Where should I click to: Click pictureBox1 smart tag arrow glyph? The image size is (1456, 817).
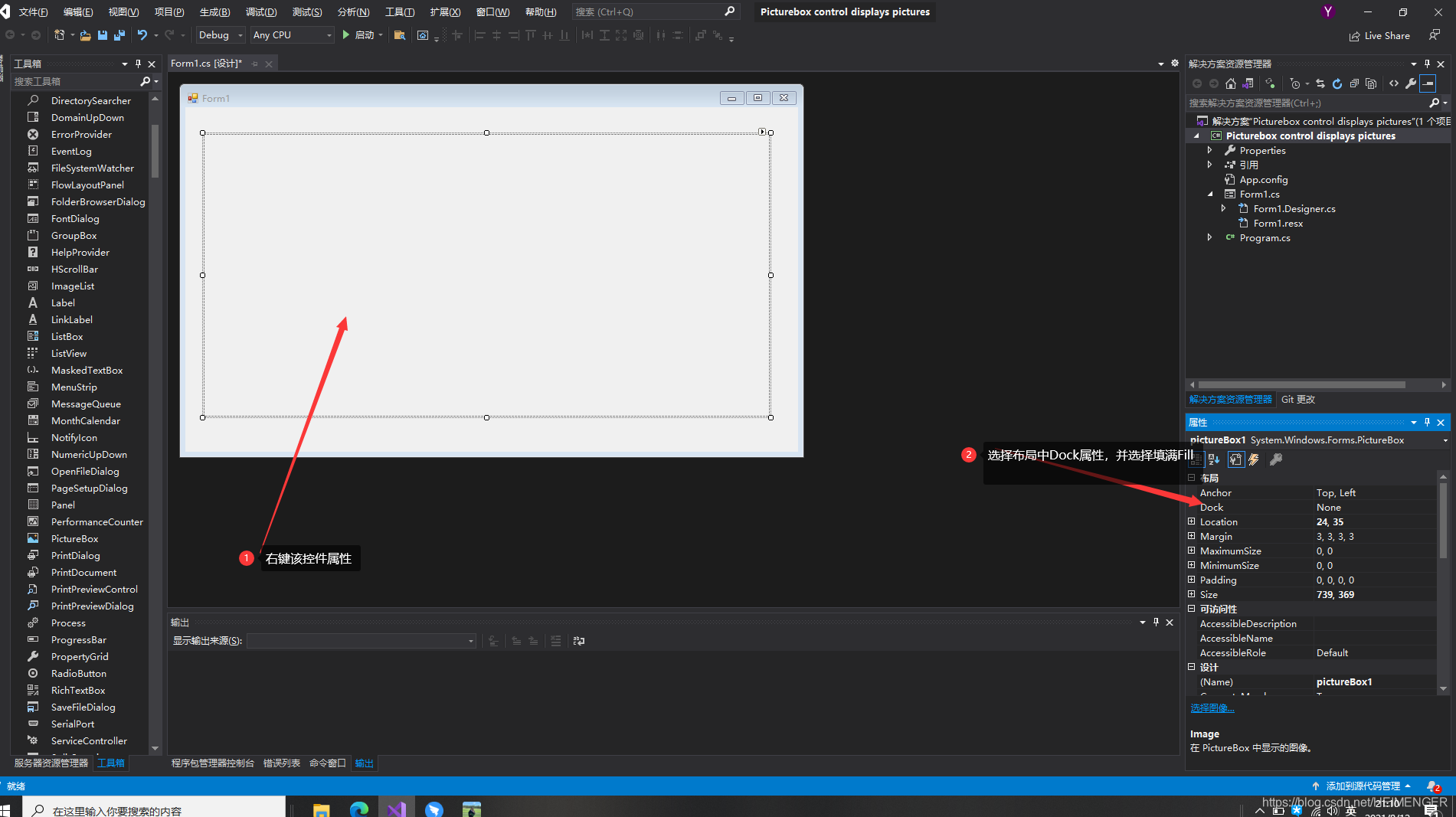[x=762, y=132]
